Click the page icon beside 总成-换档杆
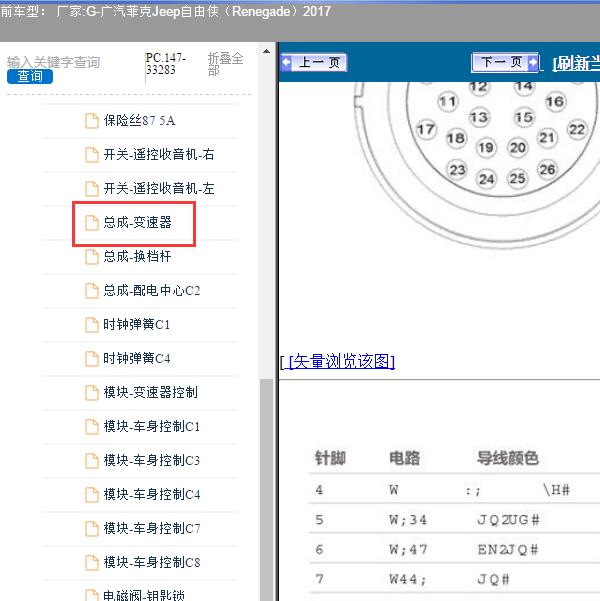Screen dimensions: 600x601 (x=91, y=257)
